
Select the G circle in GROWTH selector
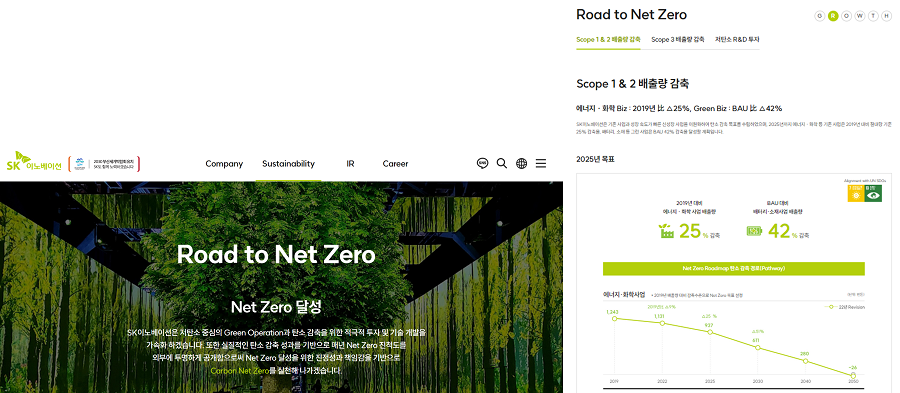(820, 16)
